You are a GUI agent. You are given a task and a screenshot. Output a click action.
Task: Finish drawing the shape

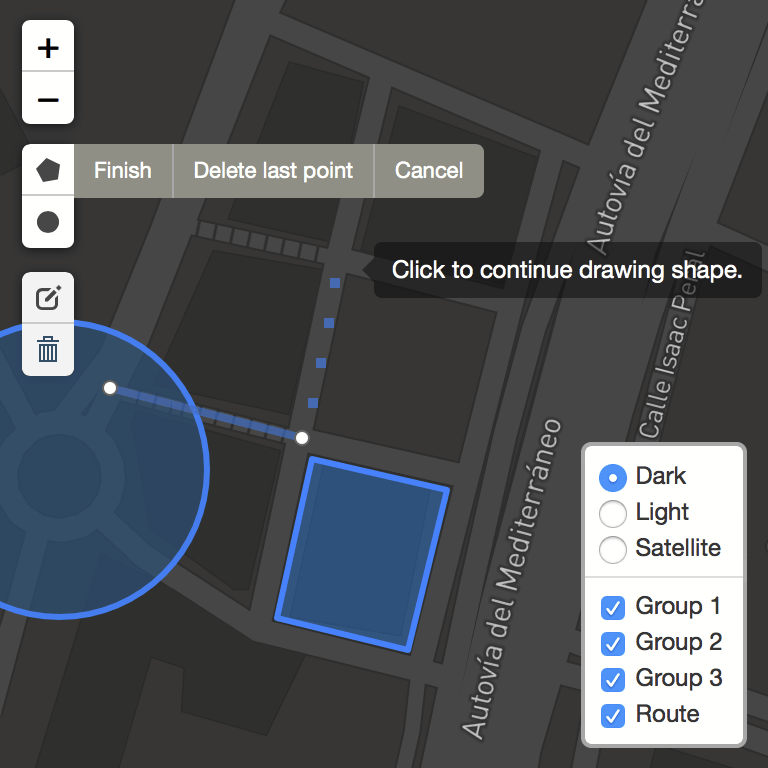(x=123, y=171)
